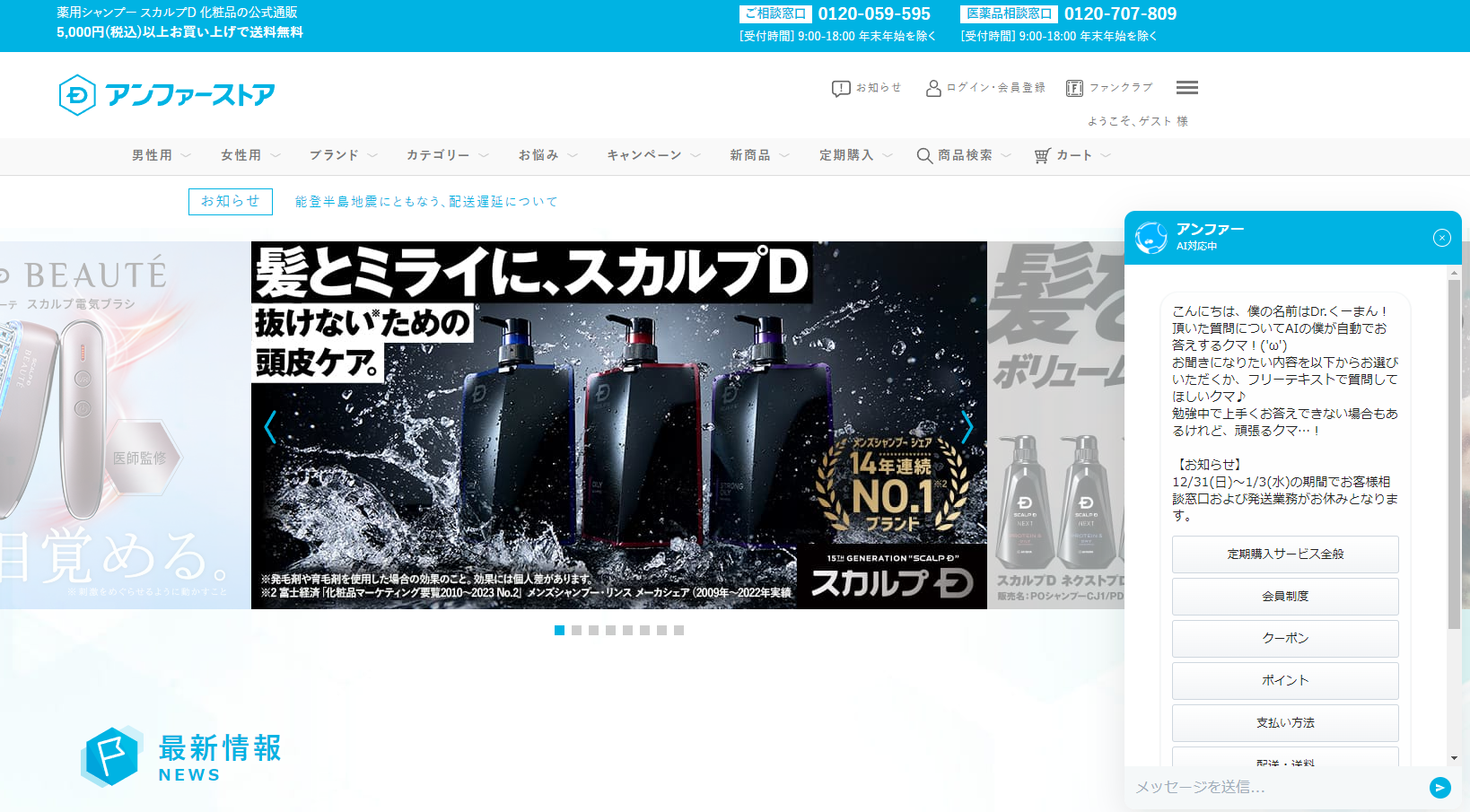This screenshot has height=812, width=1470.
Task: Click ファンクラブ link text
Action: point(1121,88)
